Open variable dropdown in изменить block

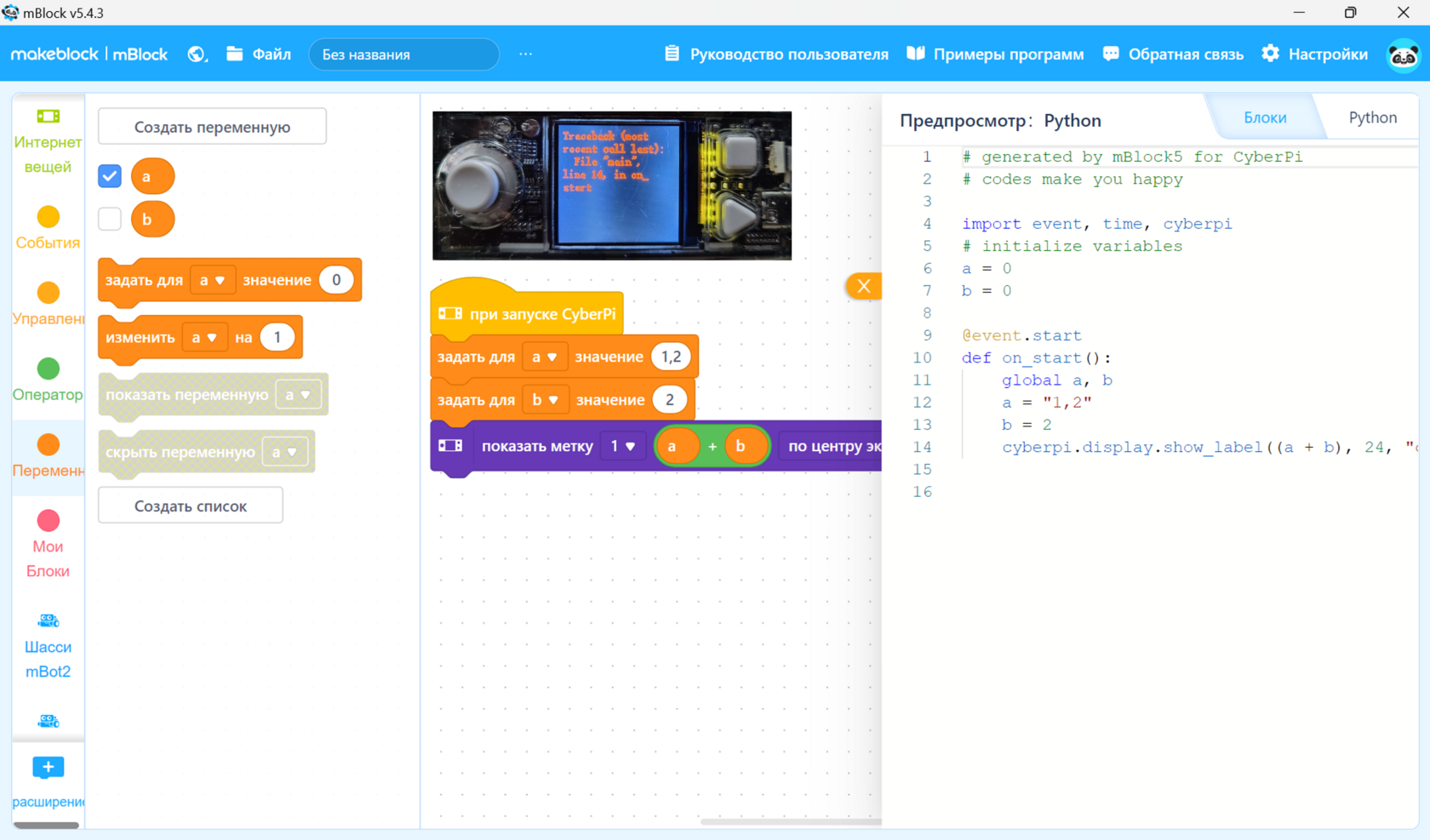pos(204,337)
